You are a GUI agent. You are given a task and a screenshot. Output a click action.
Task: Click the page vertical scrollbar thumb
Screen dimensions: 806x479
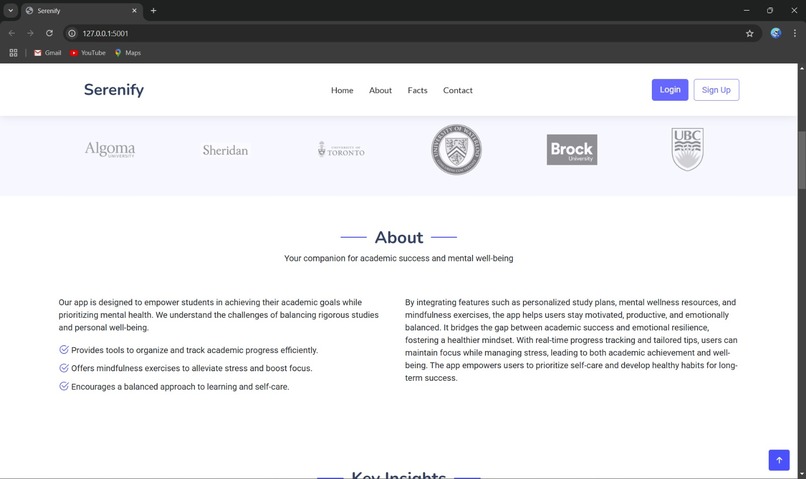click(802, 160)
